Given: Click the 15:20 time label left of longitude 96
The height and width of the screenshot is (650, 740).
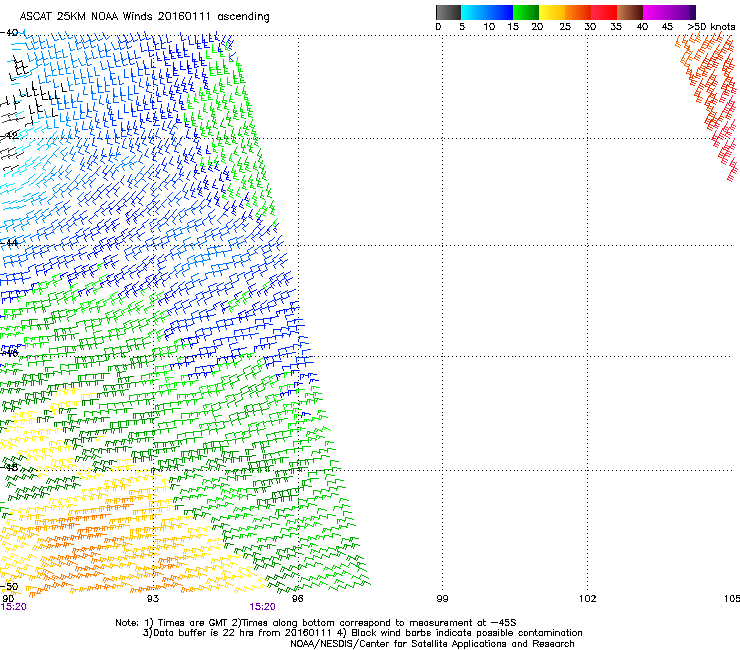Looking at the screenshot, I should point(262,607).
